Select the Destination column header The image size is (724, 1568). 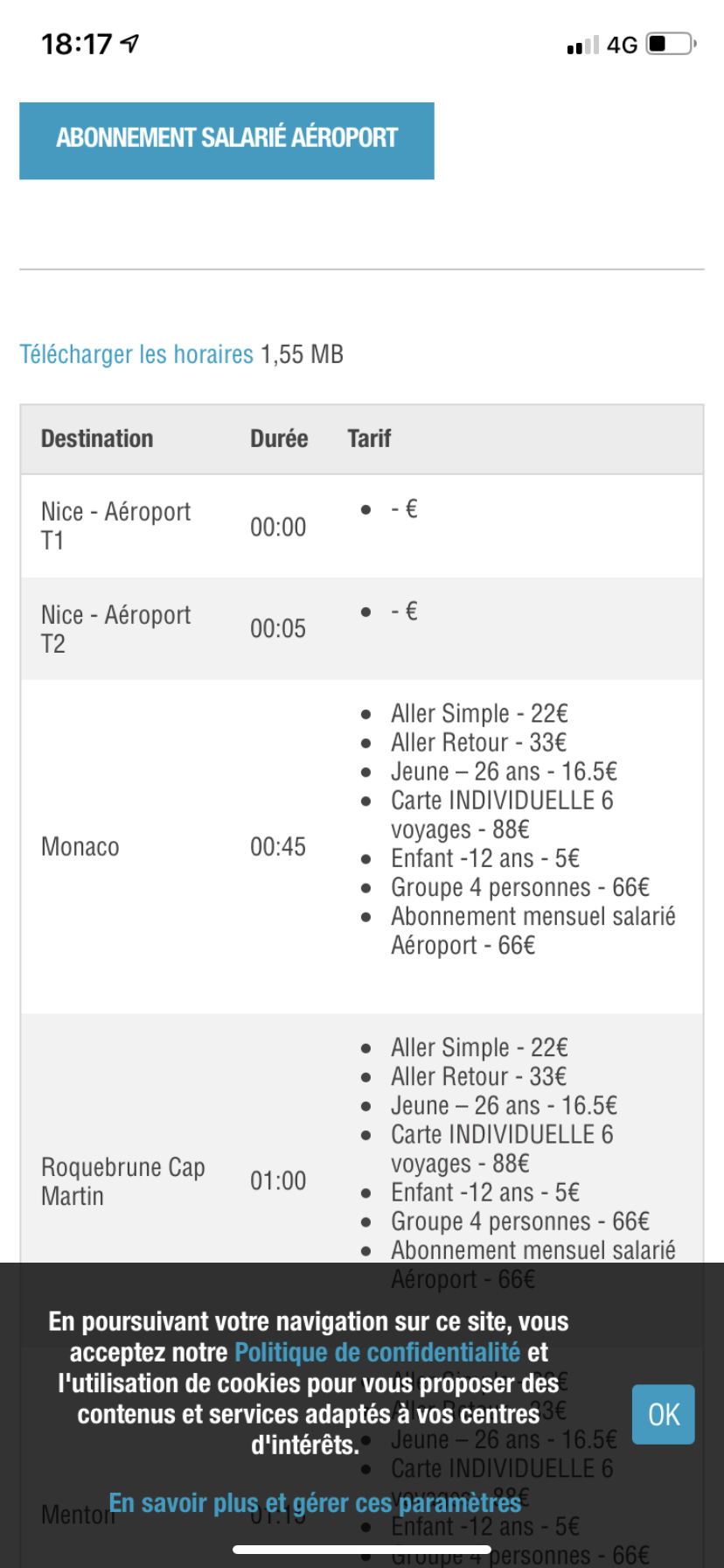(97, 438)
